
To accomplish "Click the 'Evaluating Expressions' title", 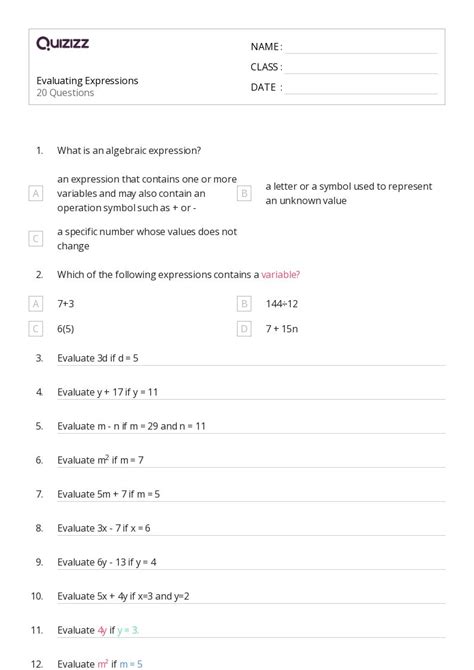I will (x=87, y=81).
